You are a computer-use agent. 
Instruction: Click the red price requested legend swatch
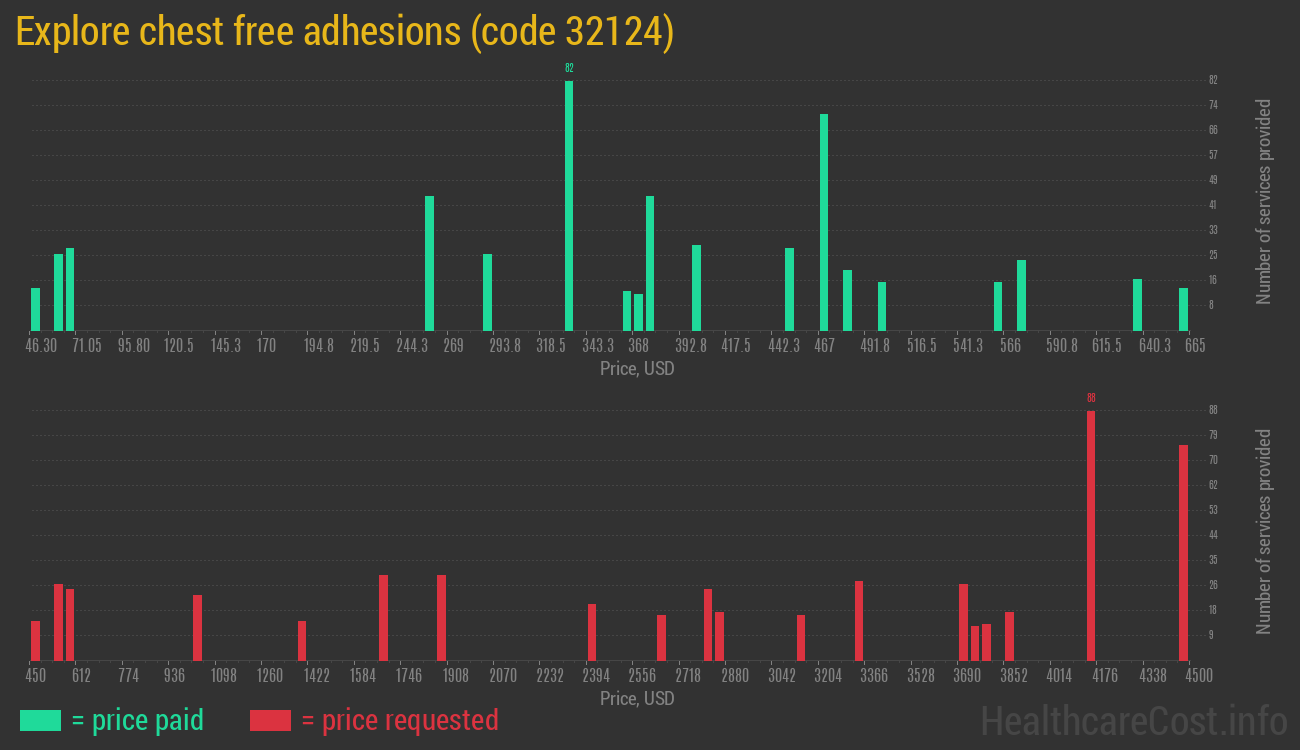point(270,720)
